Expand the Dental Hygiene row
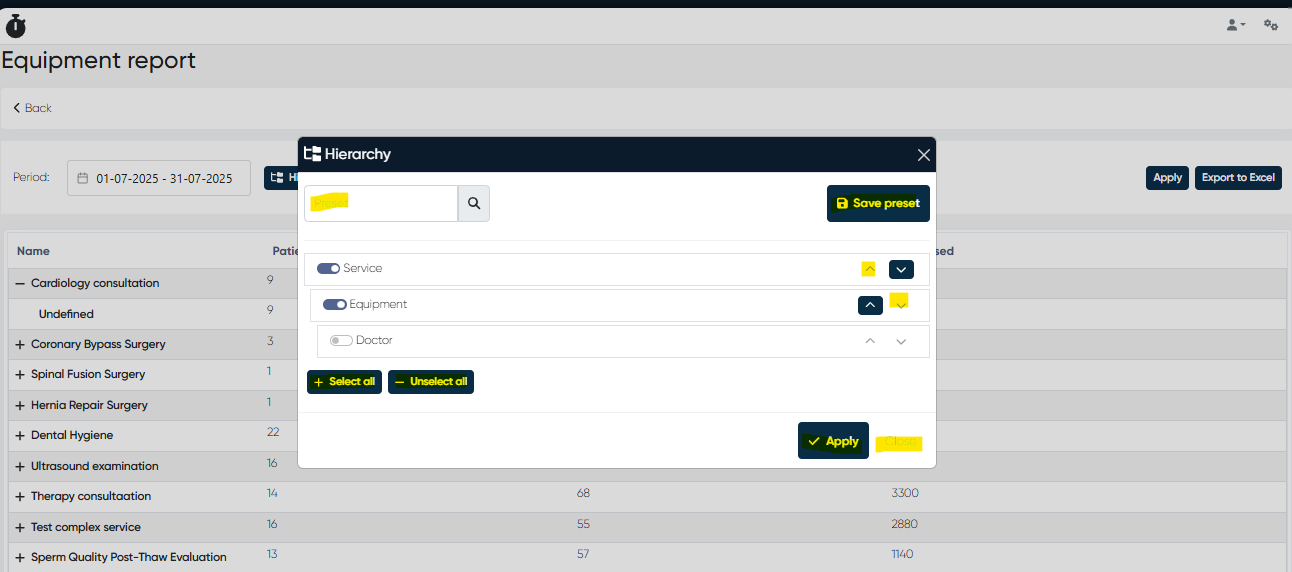Image resolution: width=1292 pixels, height=572 pixels. pyautogui.click(x=19, y=436)
